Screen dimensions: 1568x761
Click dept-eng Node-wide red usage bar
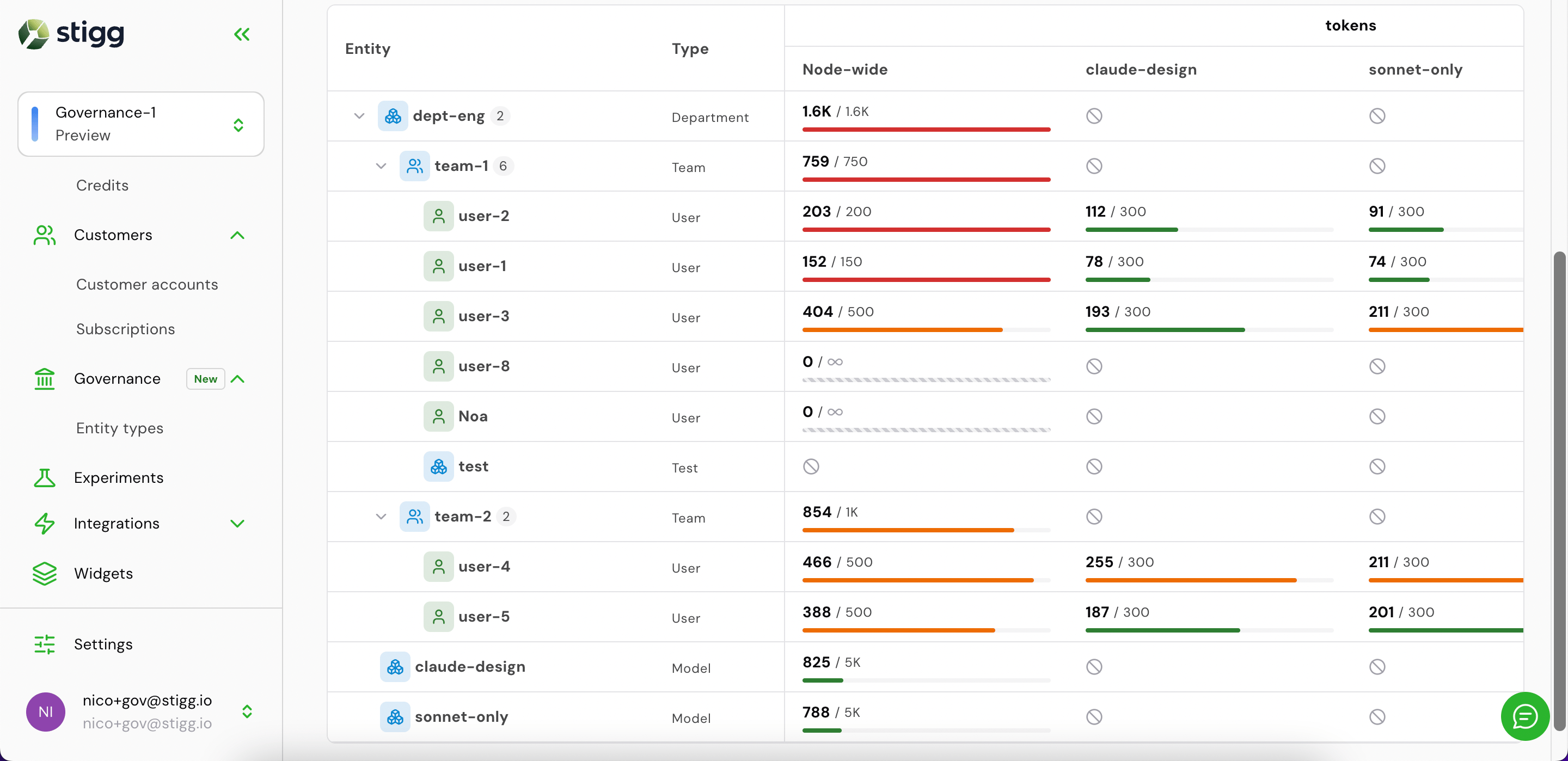(x=927, y=130)
